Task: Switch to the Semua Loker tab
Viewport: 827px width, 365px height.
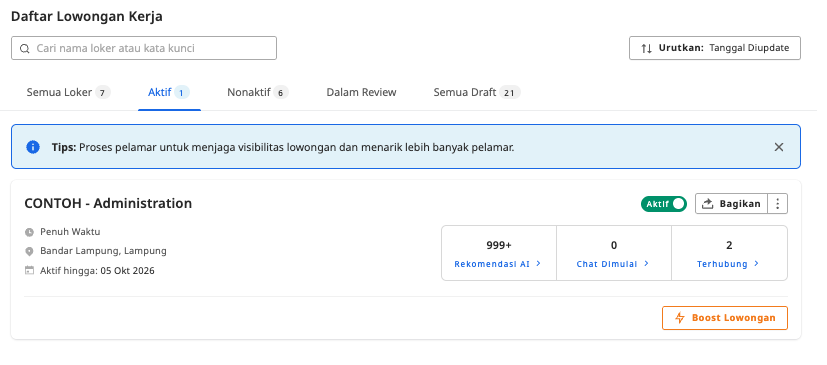Action: [x=69, y=93]
